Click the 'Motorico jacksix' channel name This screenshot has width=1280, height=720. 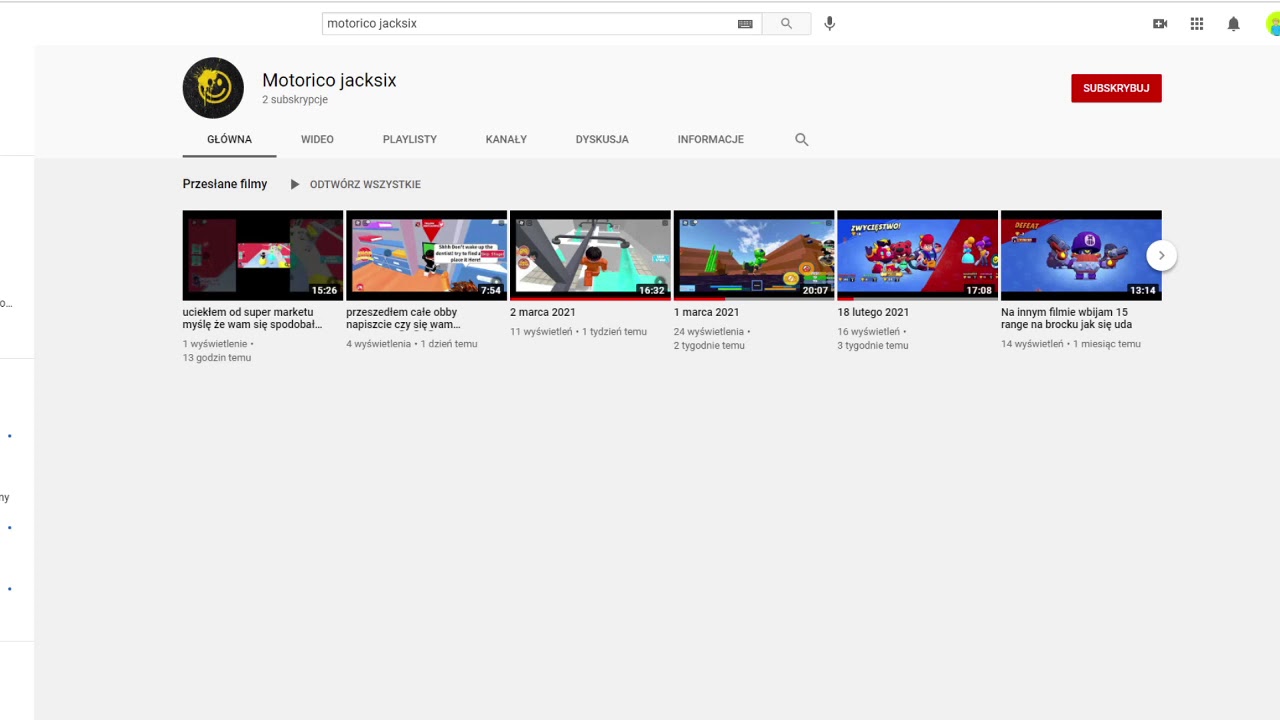pyautogui.click(x=329, y=80)
